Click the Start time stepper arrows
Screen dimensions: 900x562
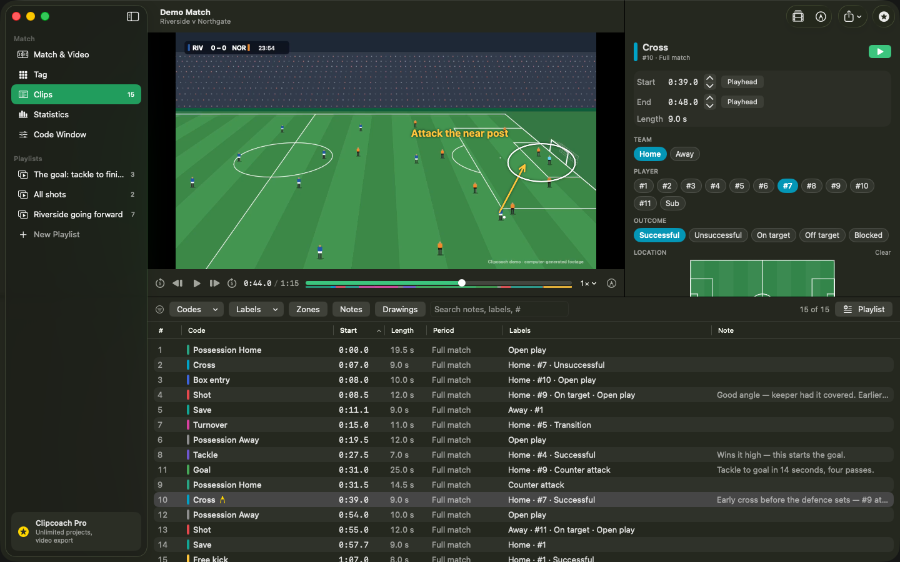coord(709,82)
